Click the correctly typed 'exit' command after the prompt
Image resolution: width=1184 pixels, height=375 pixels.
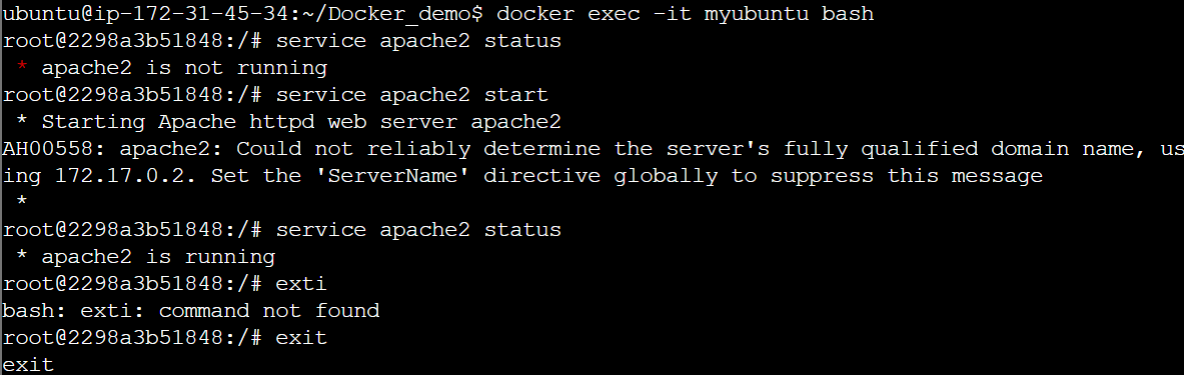(x=301, y=337)
